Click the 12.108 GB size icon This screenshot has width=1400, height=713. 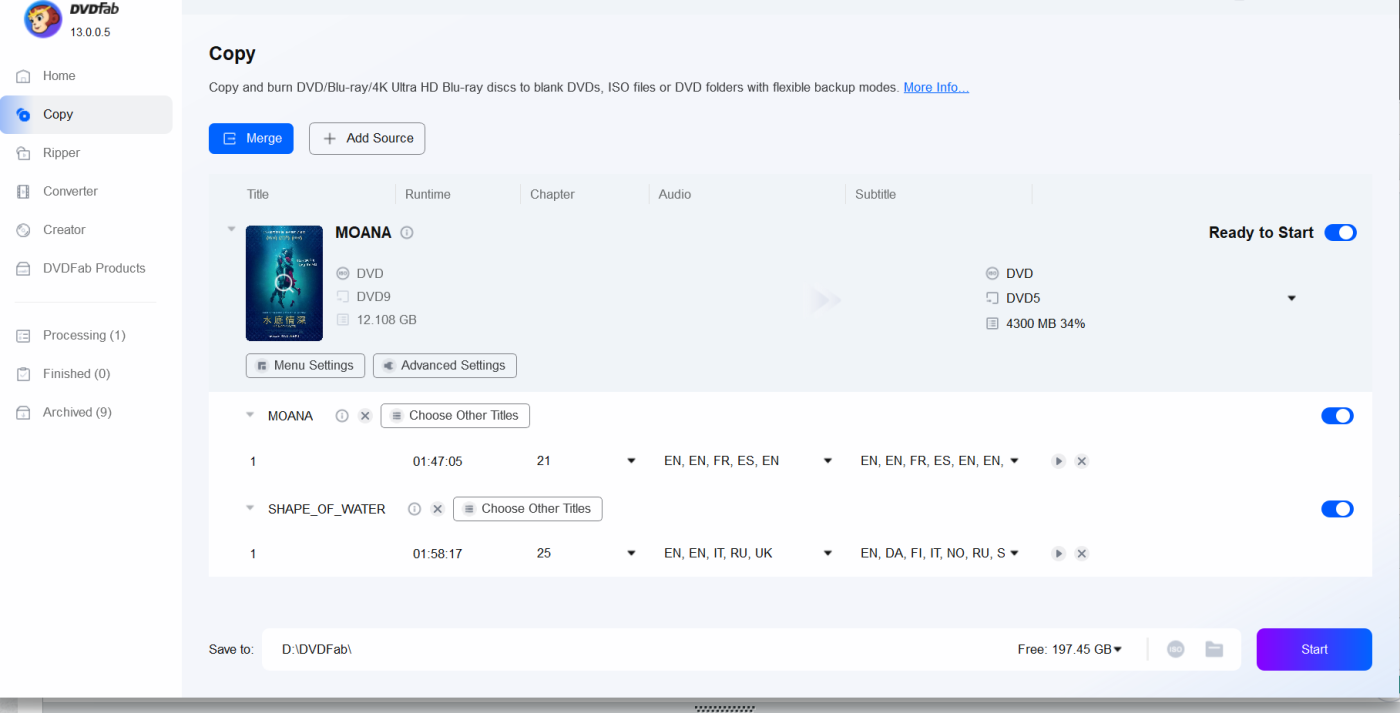click(x=343, y=320)
